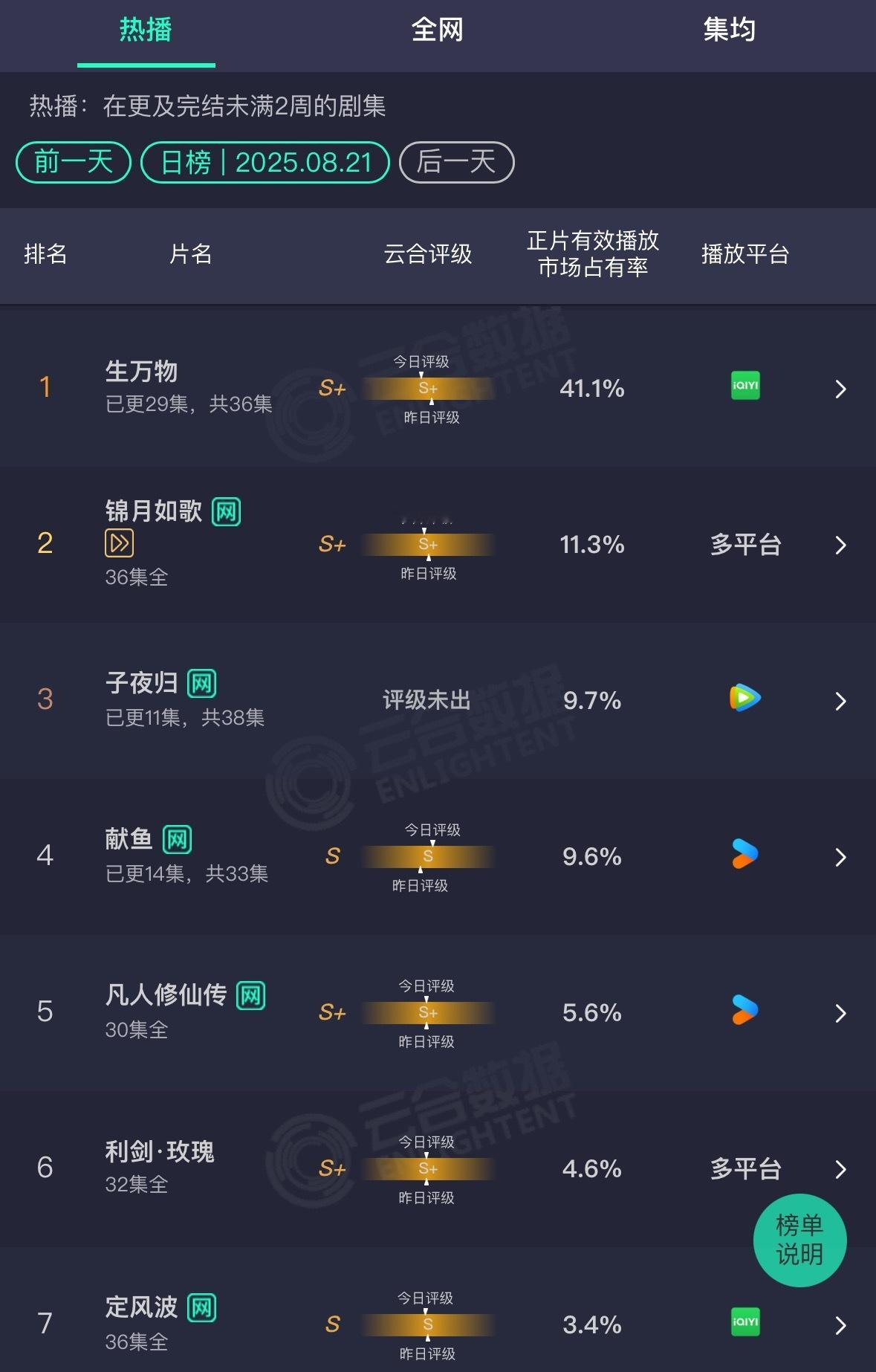Tap the 网 badge next to 献鱼
Screen dimensions: 876x1372
point(178,840)
